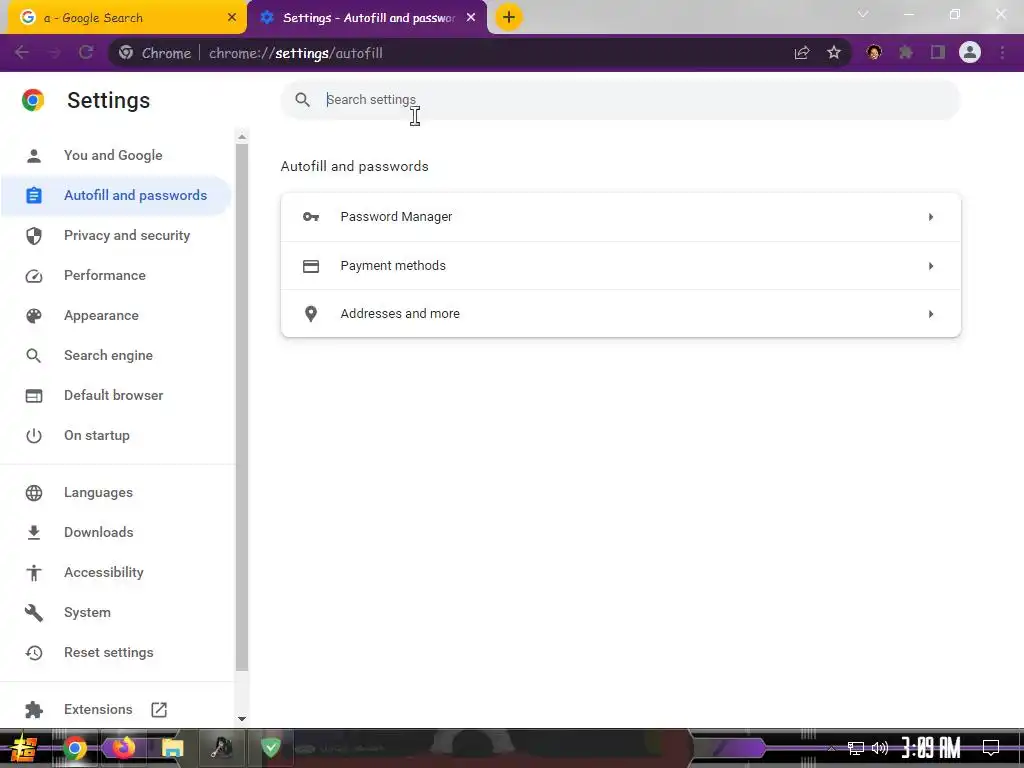Click the Payment methods card icon
The image size is (1024, 768).
[x=311, y=266]
